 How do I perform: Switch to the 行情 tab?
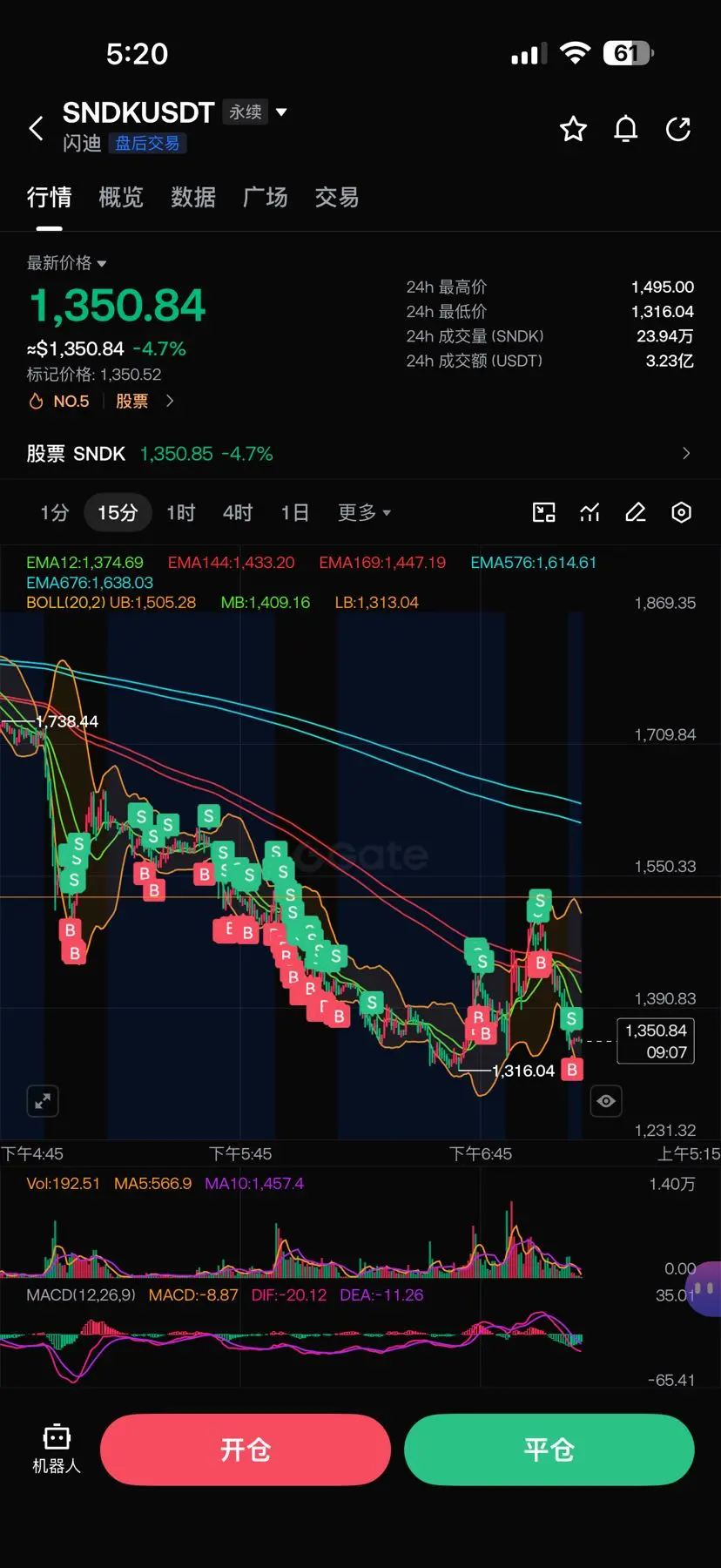(49, 198)
